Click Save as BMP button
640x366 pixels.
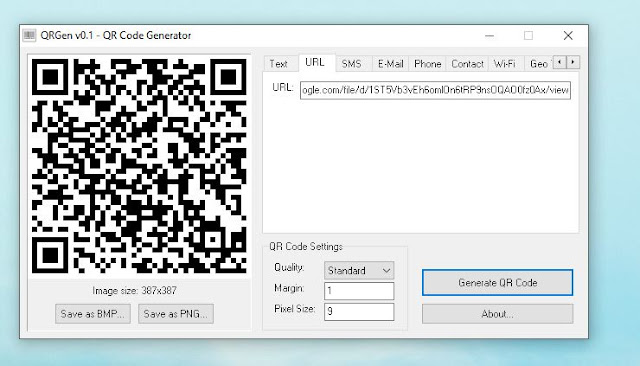[93, 314]
